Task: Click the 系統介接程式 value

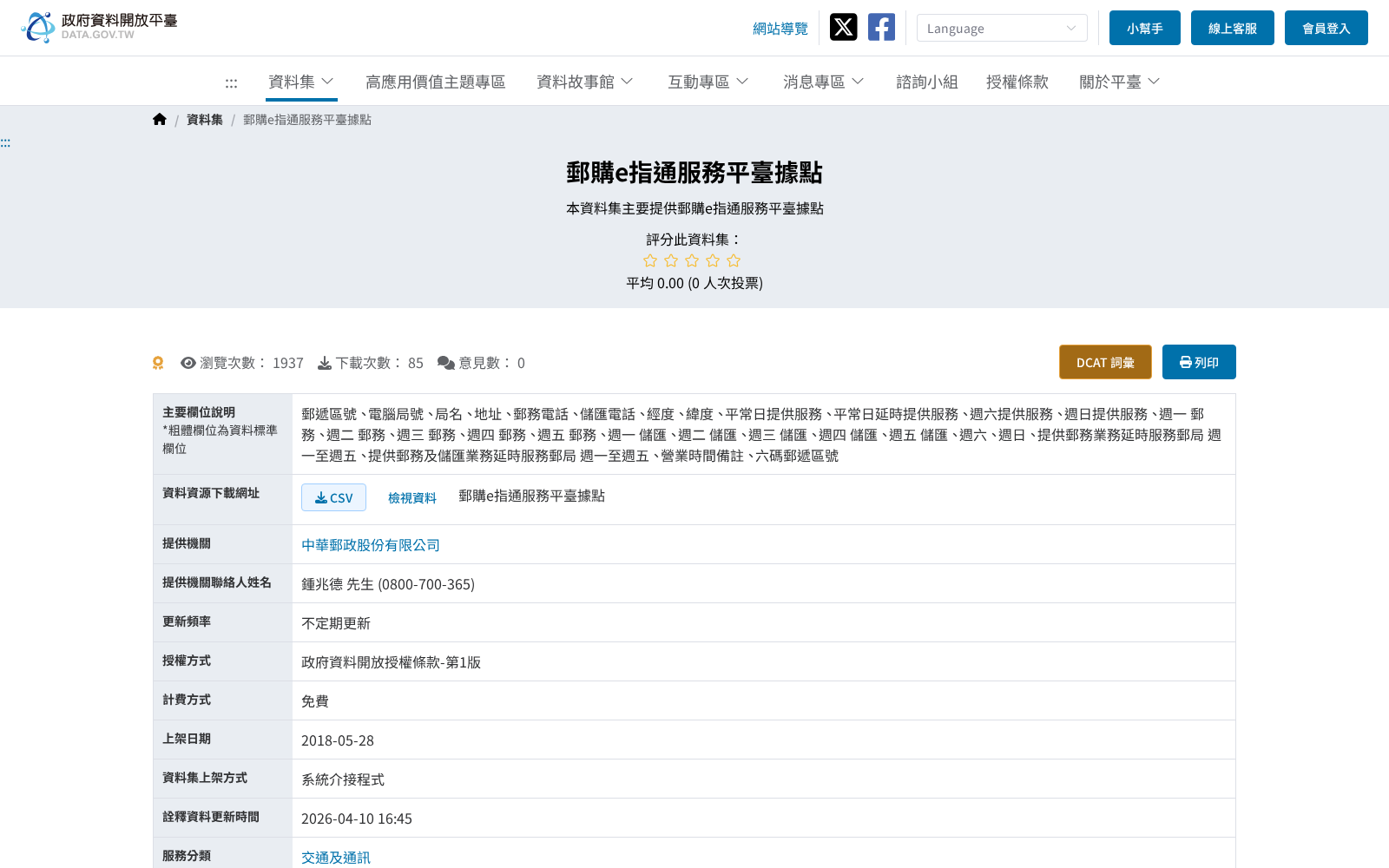Action: coord(343,779)
